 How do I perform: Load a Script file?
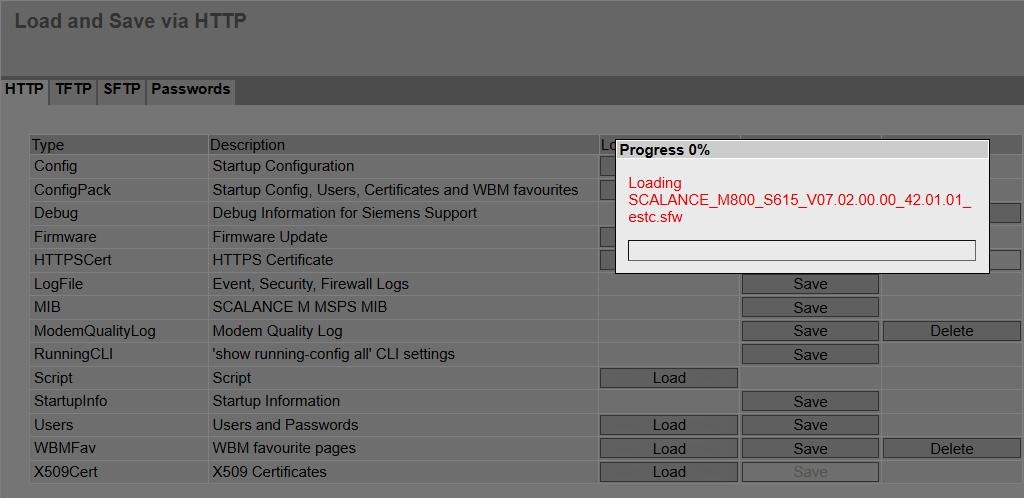[669, 378]
